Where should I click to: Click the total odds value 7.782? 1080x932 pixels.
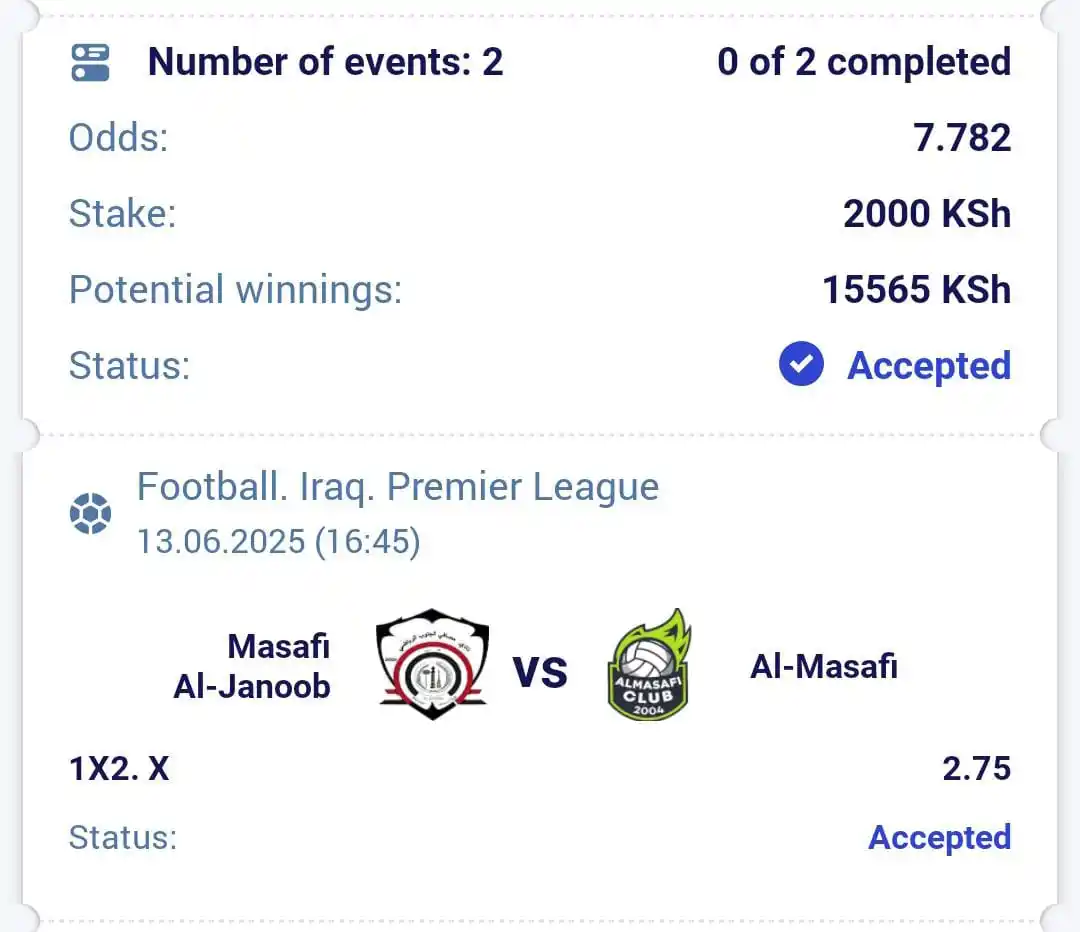[x=962, y=138]
